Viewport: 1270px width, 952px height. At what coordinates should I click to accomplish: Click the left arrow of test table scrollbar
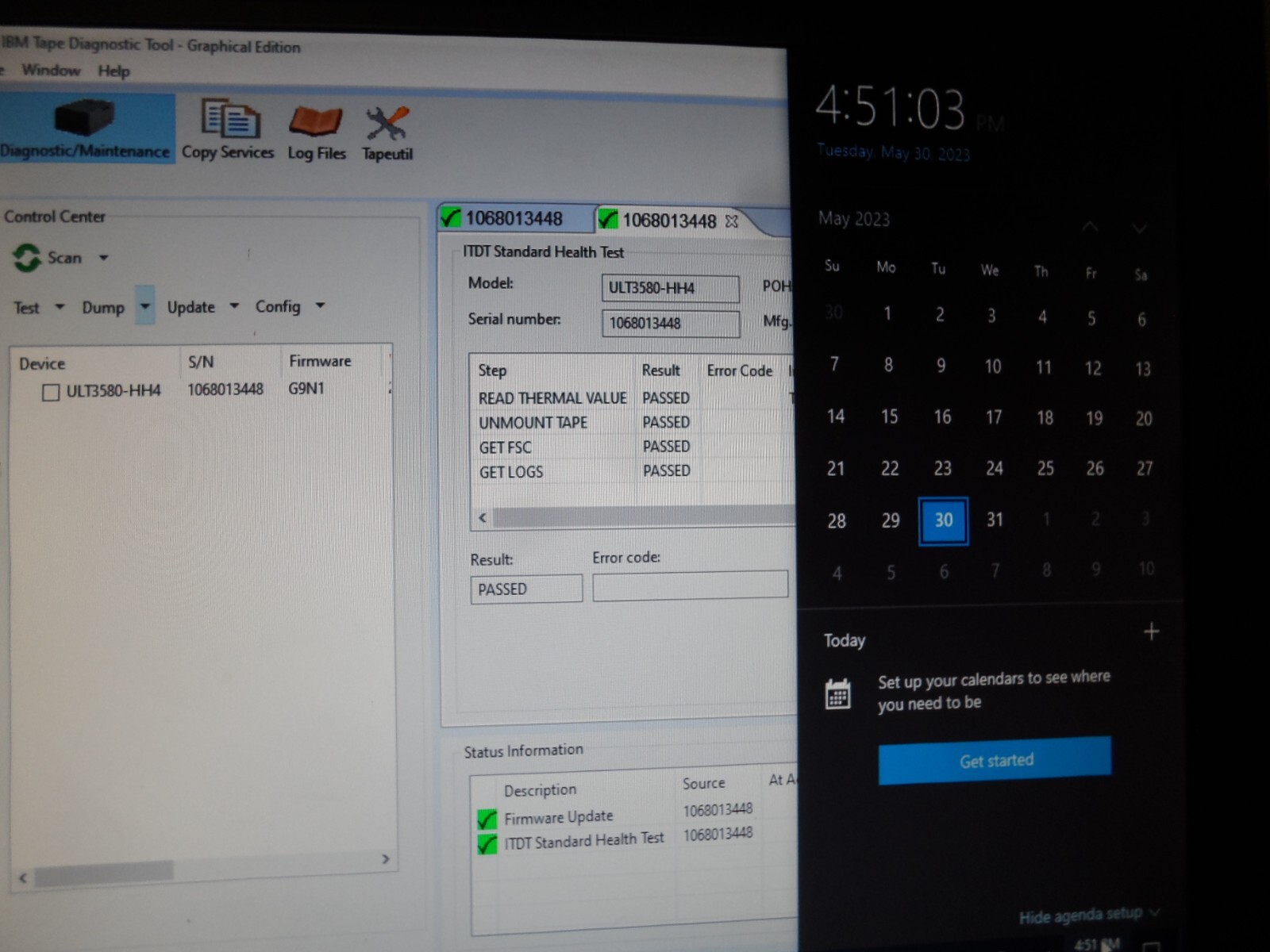coord(483,517)
